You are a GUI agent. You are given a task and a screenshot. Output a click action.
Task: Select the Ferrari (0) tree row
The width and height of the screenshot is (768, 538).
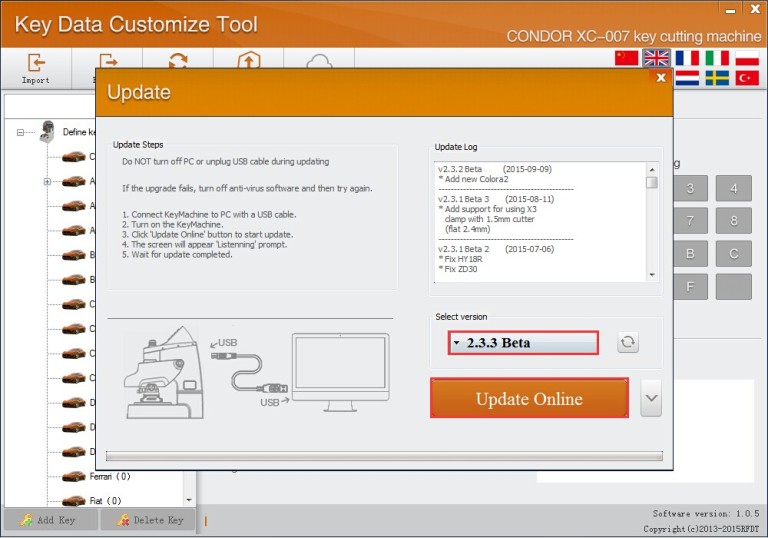(x=110, y=476)
